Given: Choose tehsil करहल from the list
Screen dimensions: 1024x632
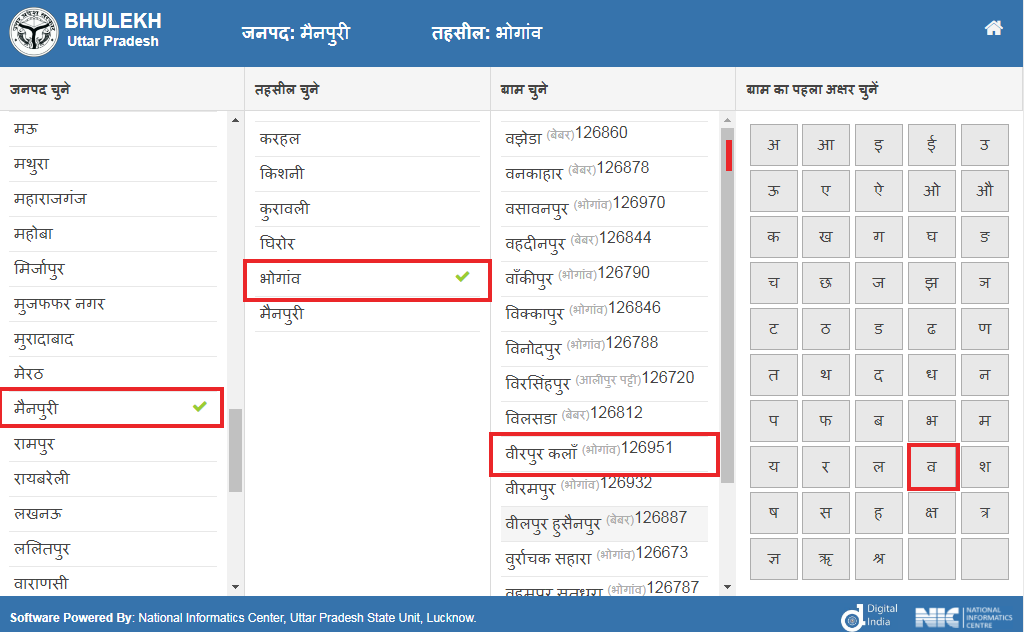Looking at the screenshot, I should [280, 139].
